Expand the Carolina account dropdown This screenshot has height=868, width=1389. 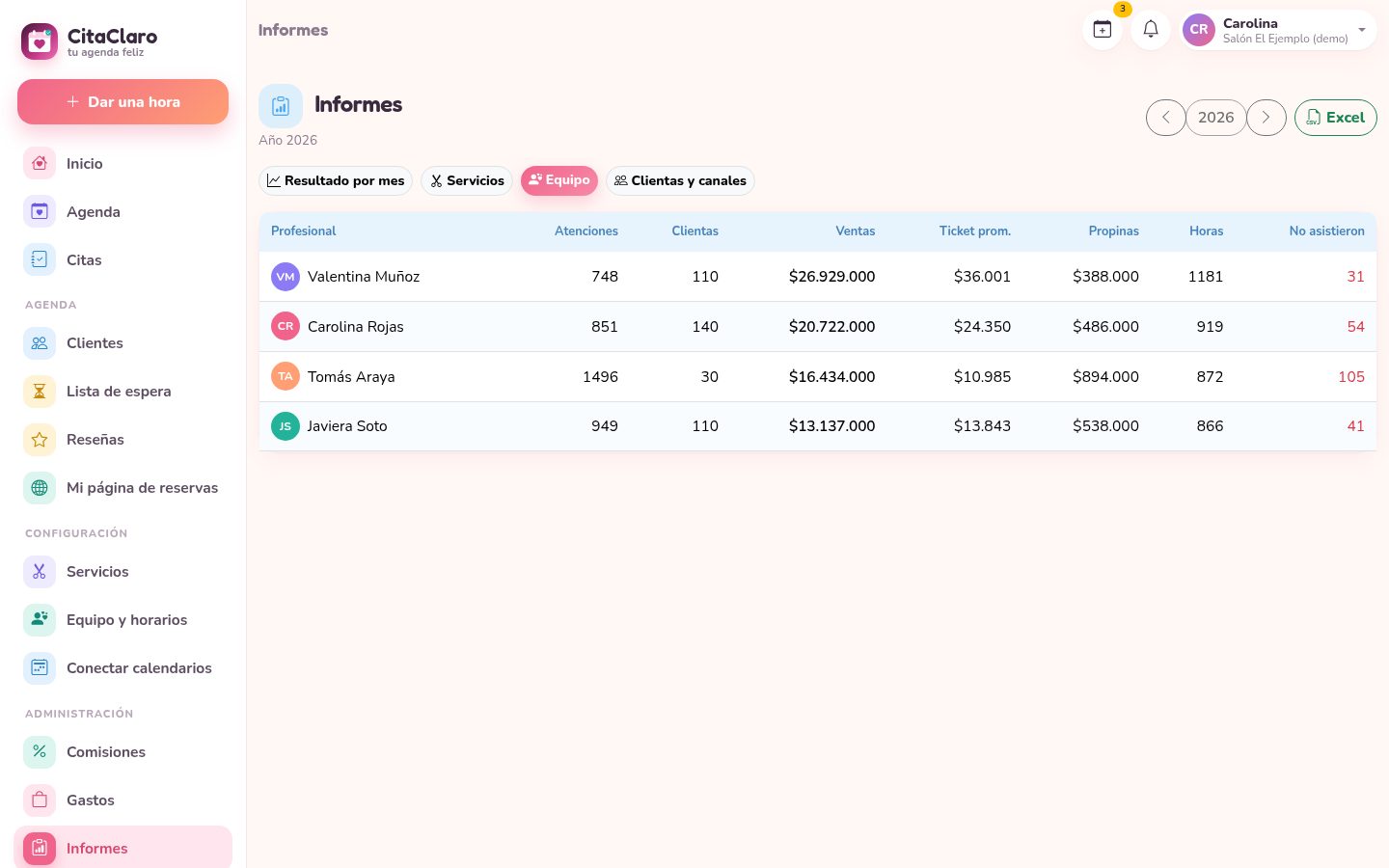pos(1279,30)
